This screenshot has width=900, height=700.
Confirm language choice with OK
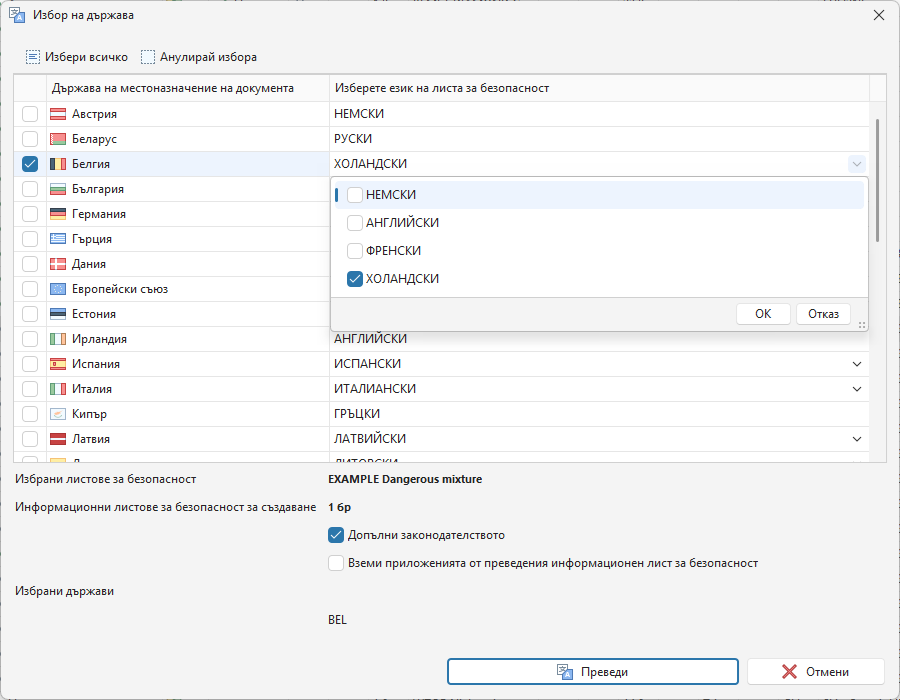(763, 314)
